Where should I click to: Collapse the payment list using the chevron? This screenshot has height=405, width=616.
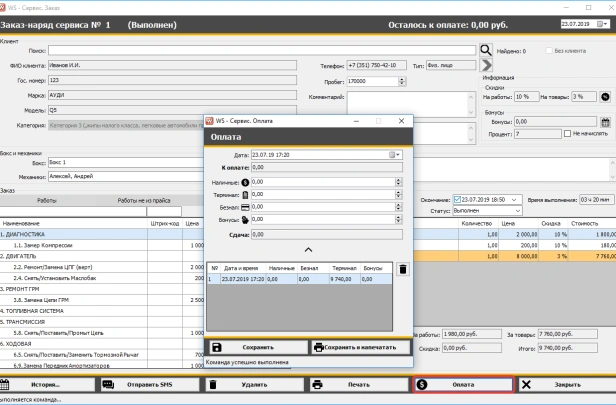point(308,248)
